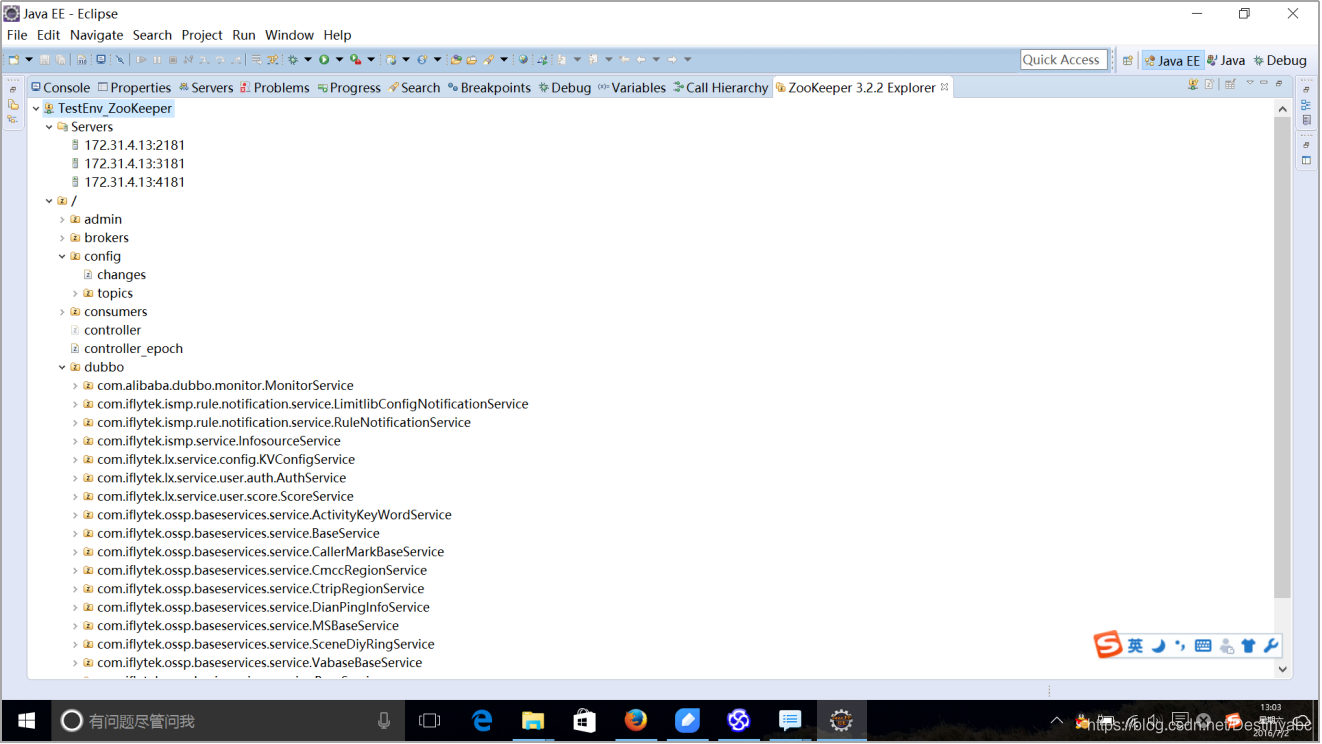Open the Window menu
Viewport: 1322px width, 744px height.
(x=290, y=35)
